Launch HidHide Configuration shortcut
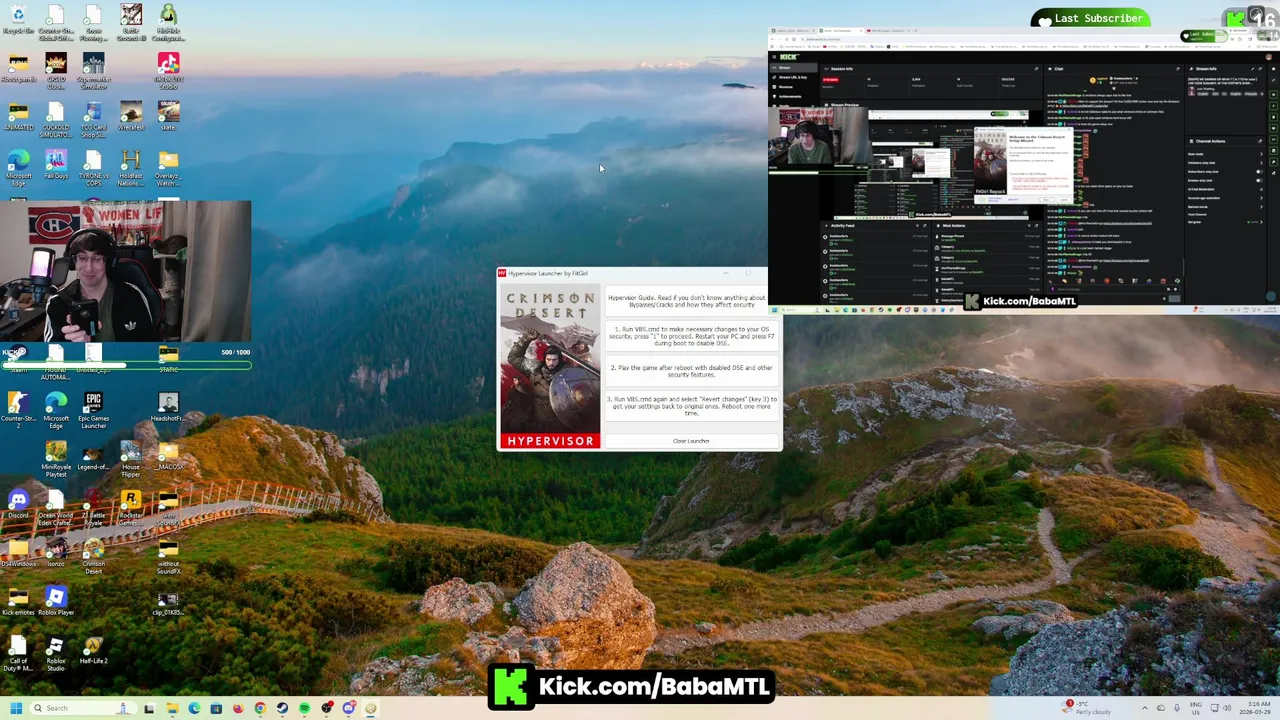The width and height of the screenshot is (1280, 720). [168, 21]
